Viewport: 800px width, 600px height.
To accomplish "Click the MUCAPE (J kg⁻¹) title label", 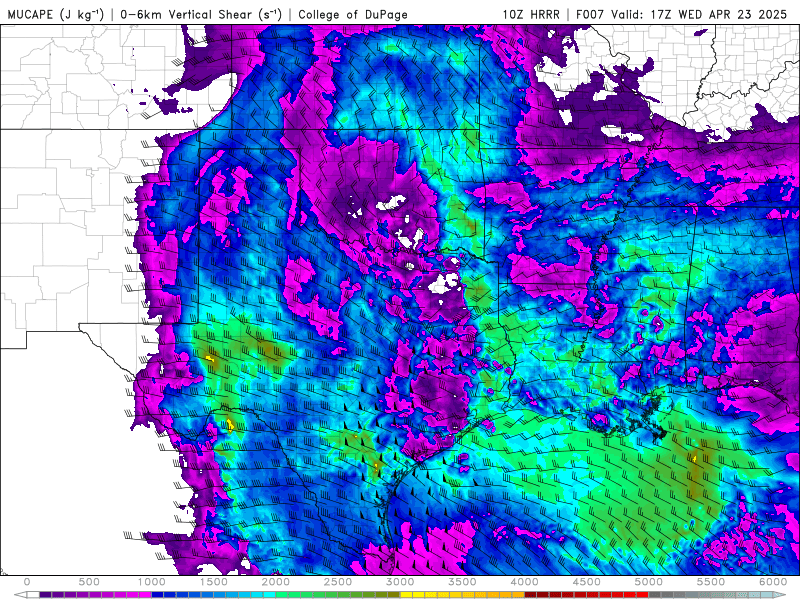I will tap(56, 14).
